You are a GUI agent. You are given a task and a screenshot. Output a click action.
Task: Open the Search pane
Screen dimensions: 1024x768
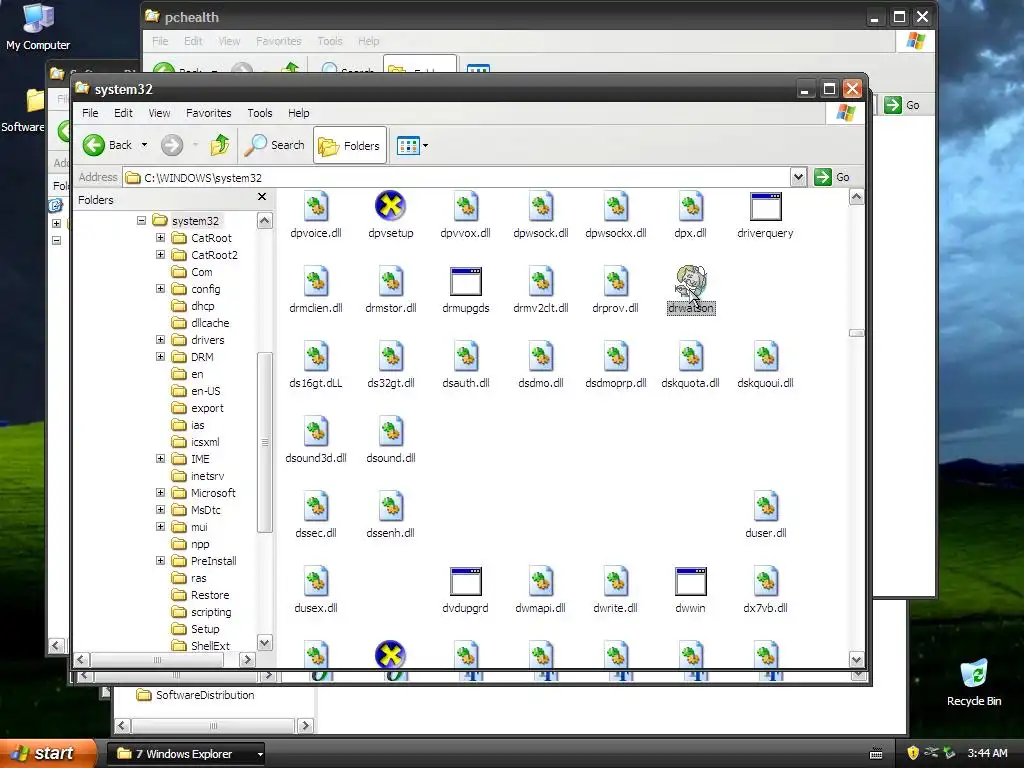(274, 145)
